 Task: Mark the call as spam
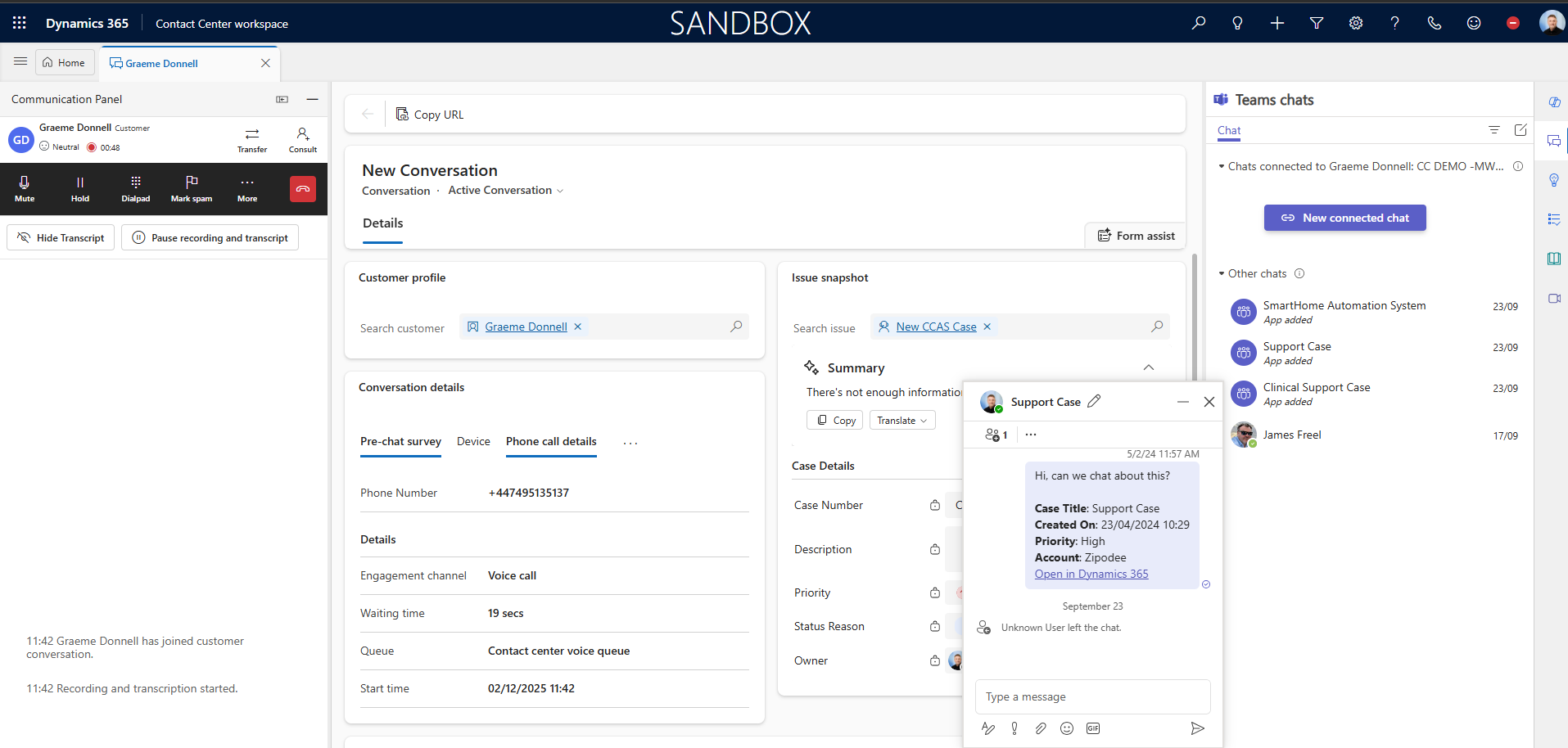[192, 189]
